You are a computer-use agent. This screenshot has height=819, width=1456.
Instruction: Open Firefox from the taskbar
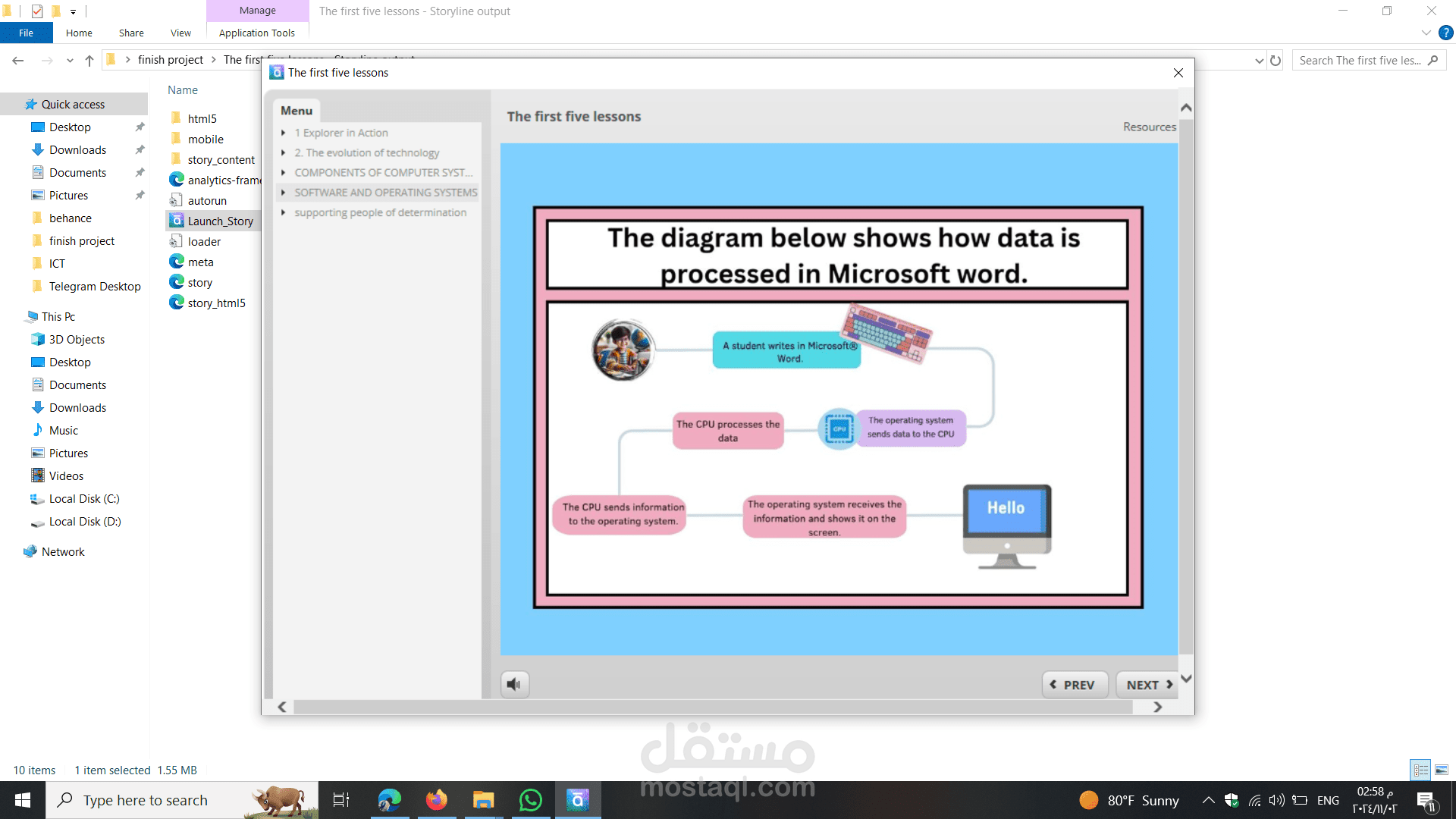tap(436, 800)
